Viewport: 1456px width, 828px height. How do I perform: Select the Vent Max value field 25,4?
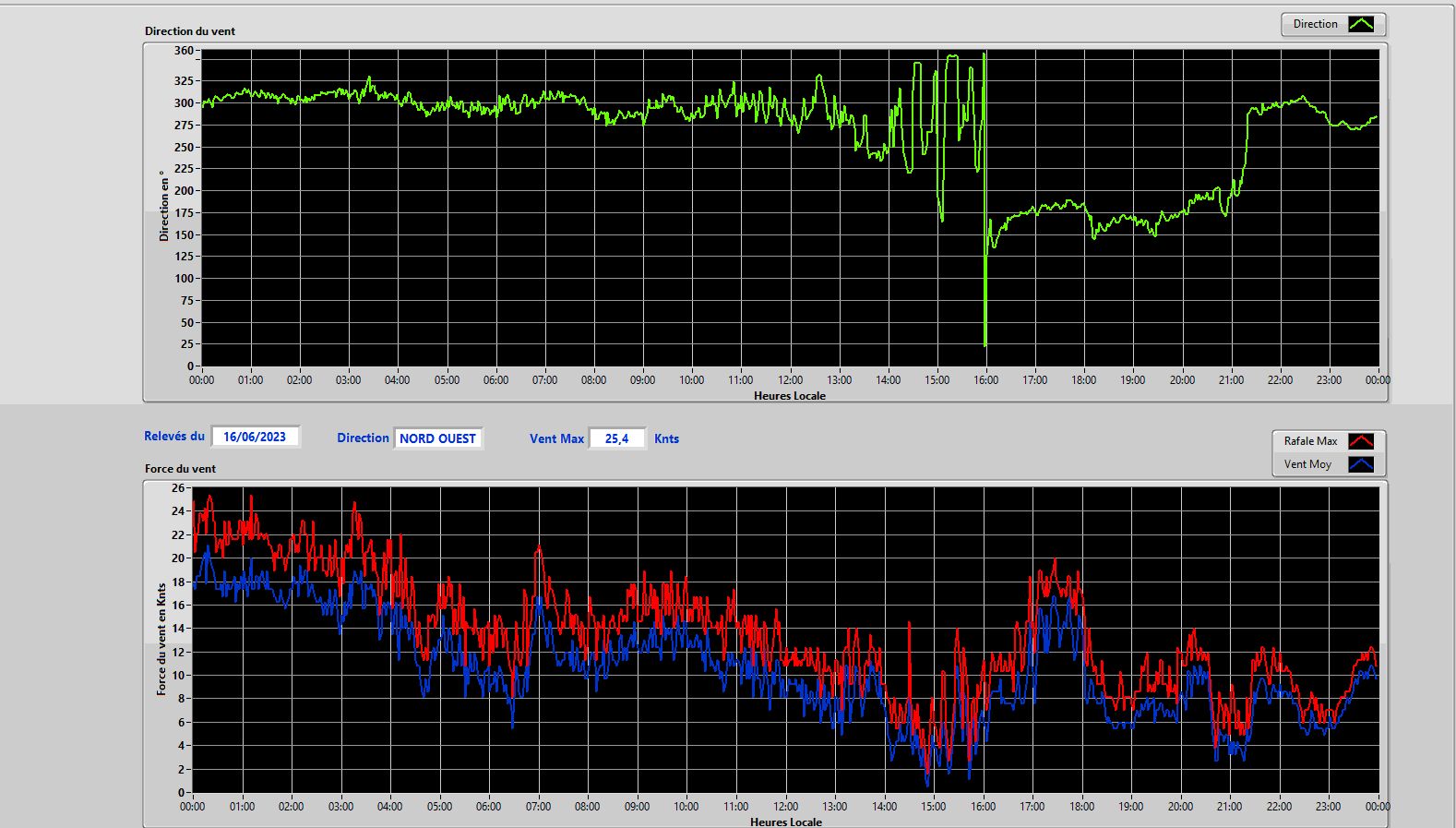(x=616, y=438)
